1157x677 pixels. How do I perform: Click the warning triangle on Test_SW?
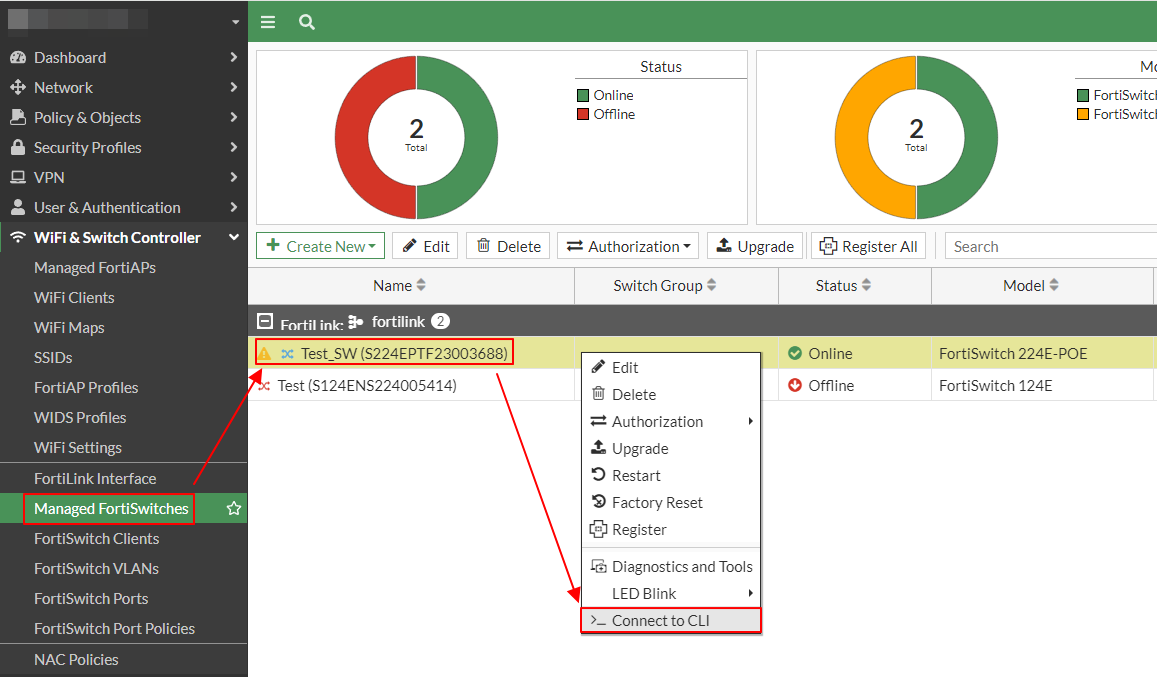coord(264,354)
